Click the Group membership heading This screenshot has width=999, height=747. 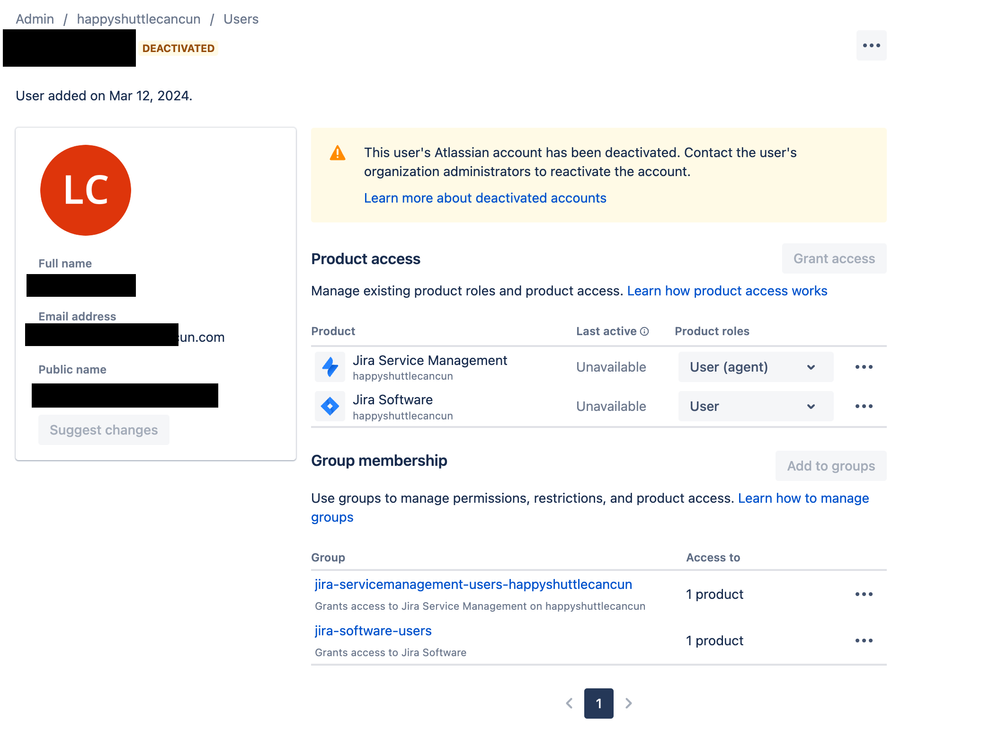click(x=379, y=460)
